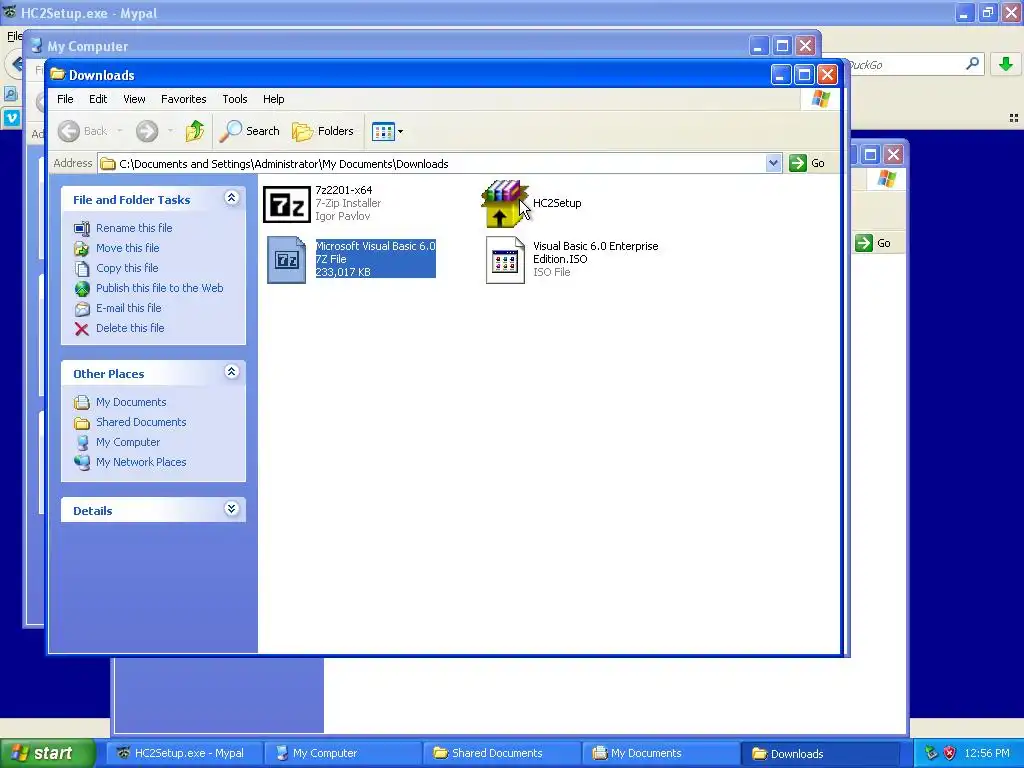The height and width of the screenshot is (768, 1024).
Task: Open the Forward history dropdown arrow
Action: point(170,131)
